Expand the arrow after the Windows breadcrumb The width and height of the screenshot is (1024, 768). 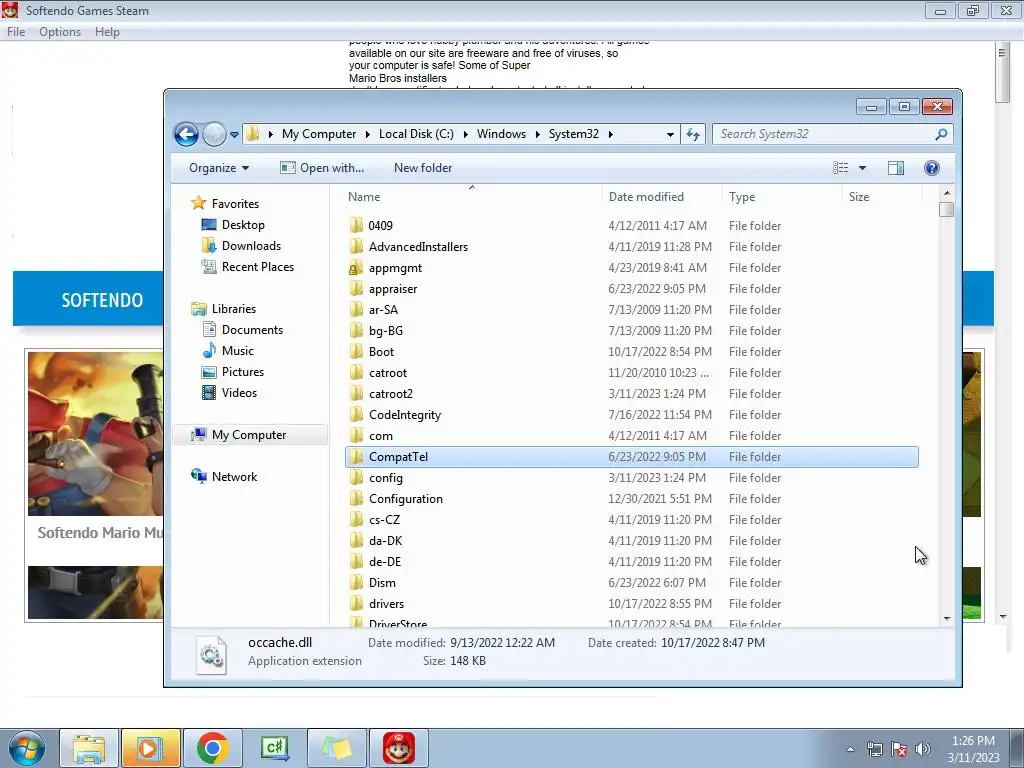pyautogui.click(x=537, y=134)
